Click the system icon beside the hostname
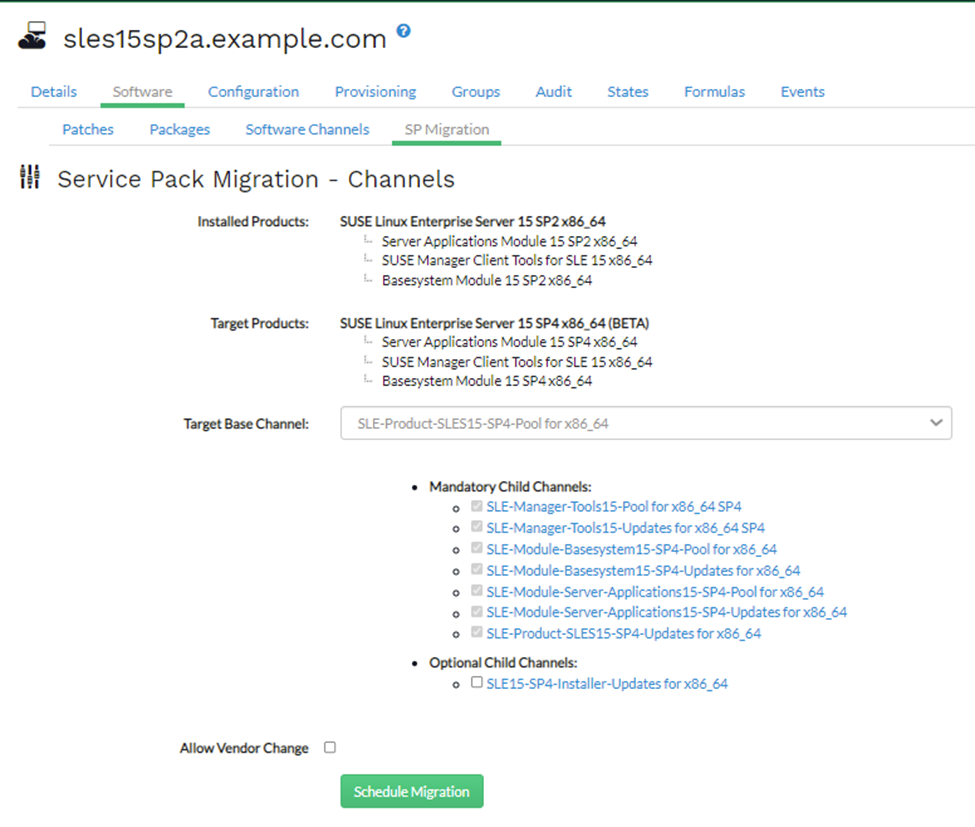 point(32,39)
